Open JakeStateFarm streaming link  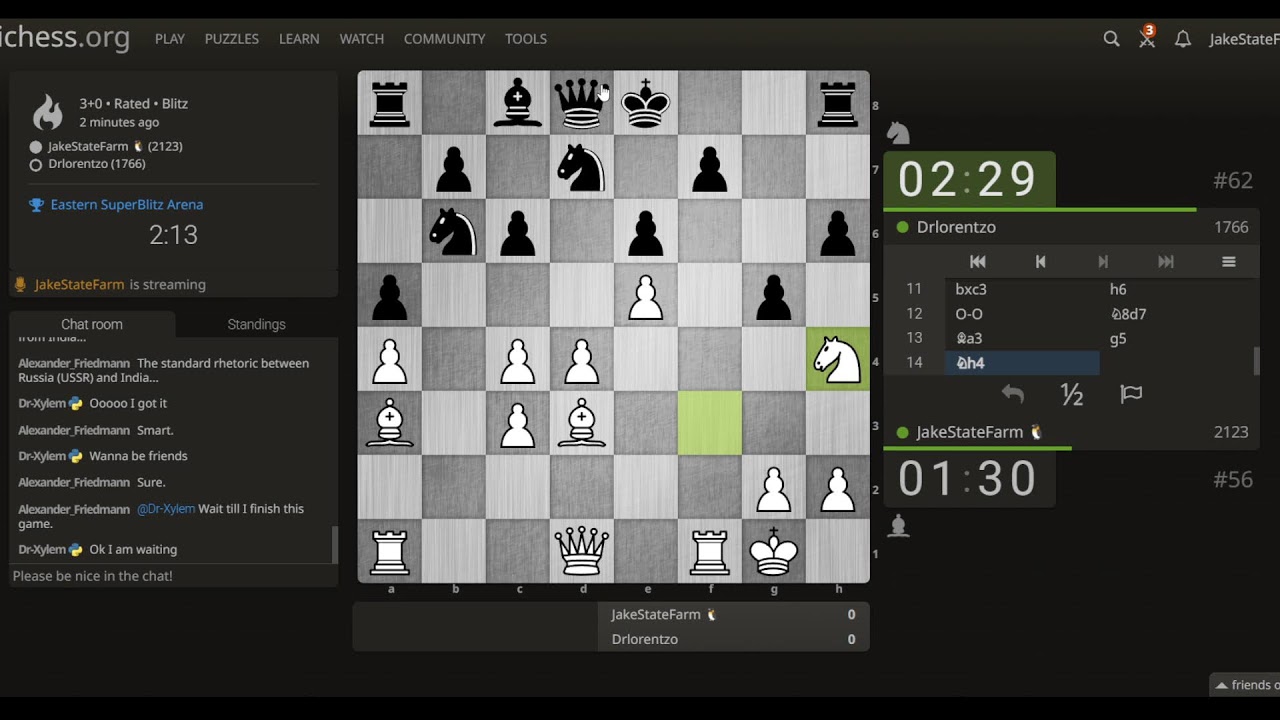pos(80,284)
